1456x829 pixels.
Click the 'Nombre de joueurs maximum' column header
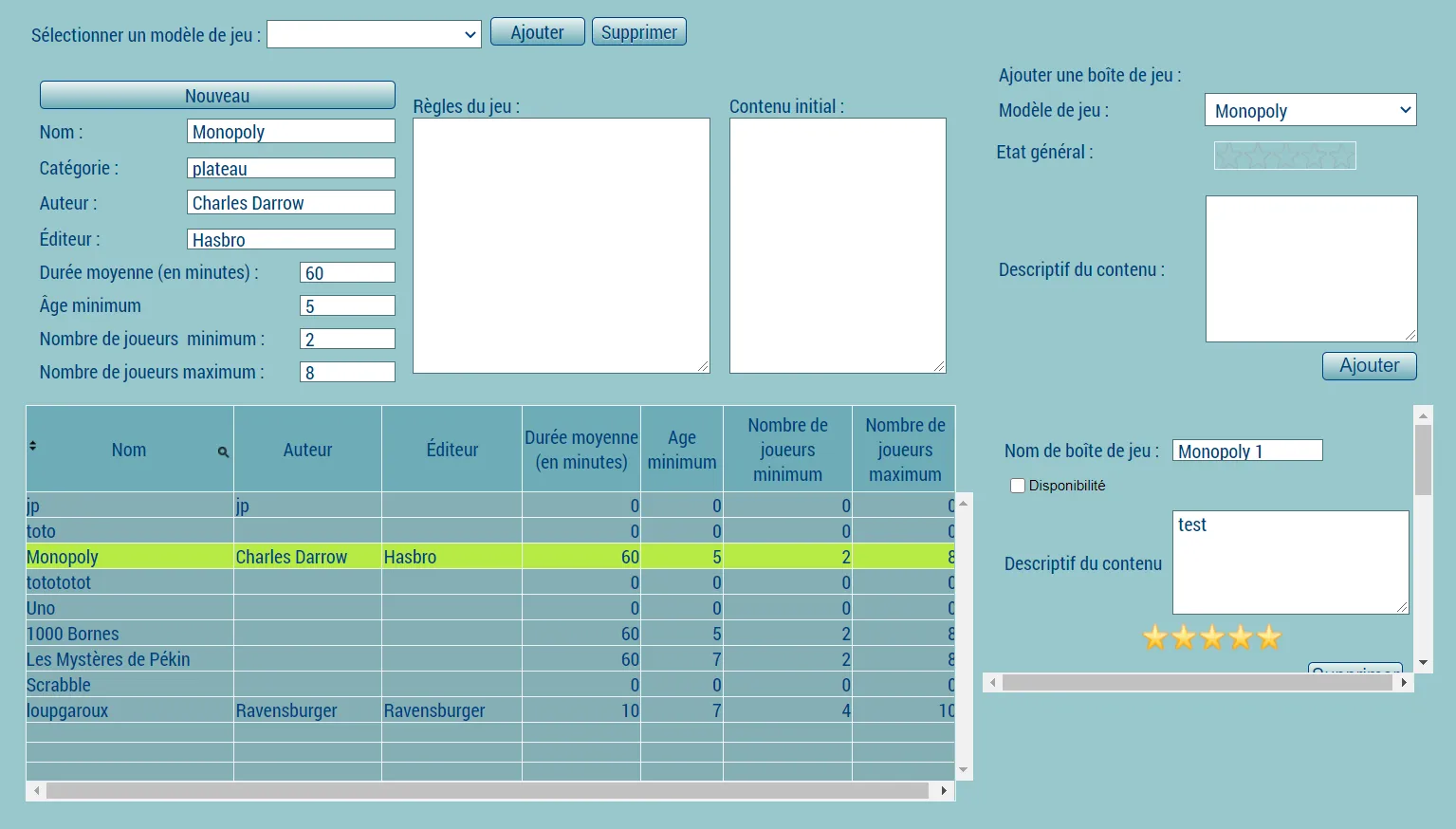pos(904,450)
